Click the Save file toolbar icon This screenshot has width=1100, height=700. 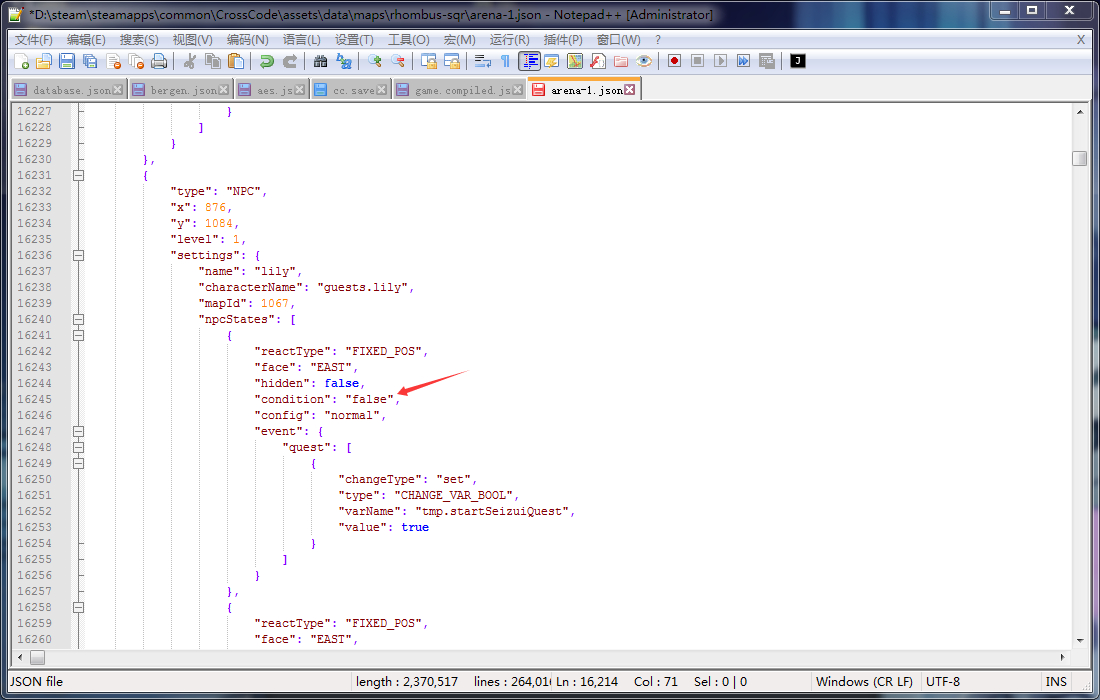click(x=67, y=61)
